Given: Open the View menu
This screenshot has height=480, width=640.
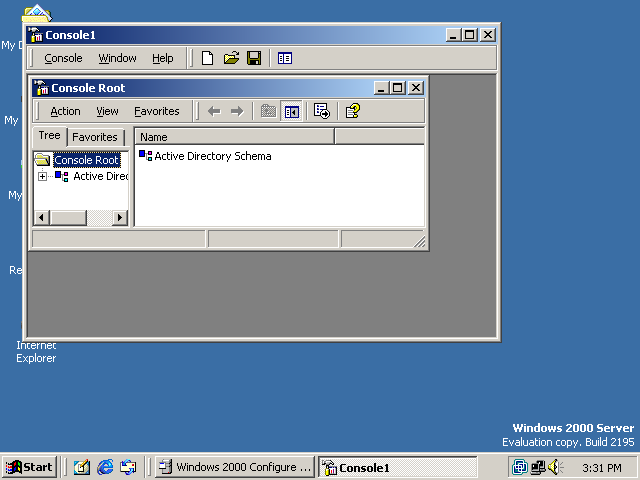Looking at the screenshot, I should click(x=107, y=111).
